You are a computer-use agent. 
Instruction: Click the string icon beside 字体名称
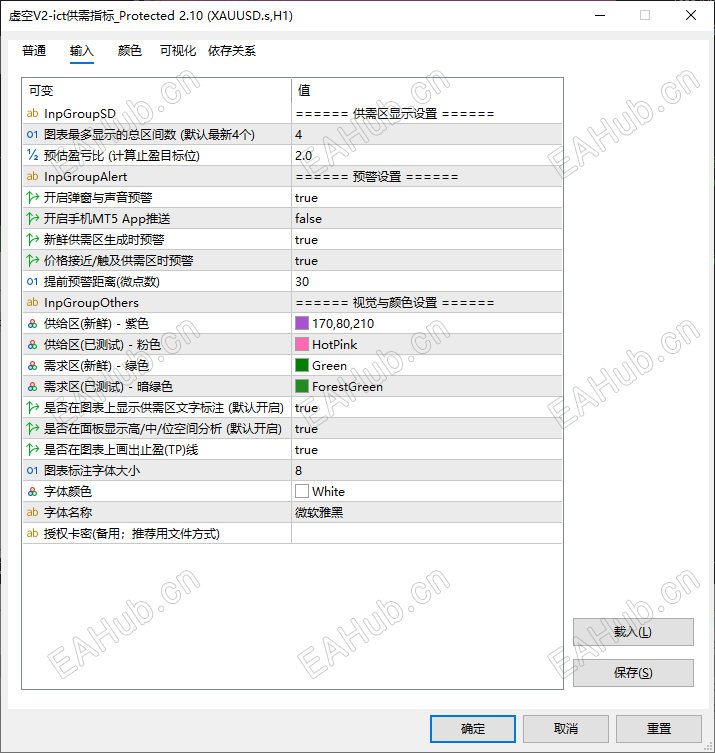click(x=32, y=513)
